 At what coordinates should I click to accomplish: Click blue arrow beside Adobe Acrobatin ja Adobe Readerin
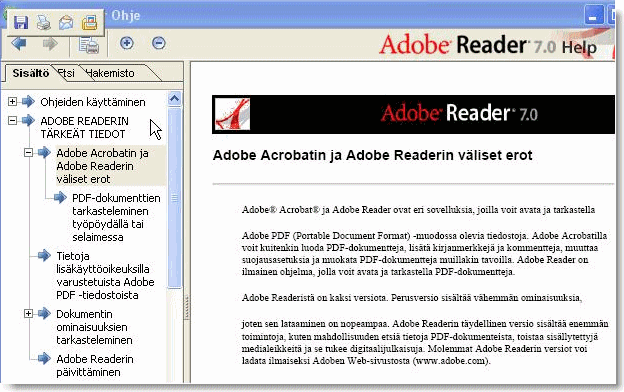(44, 152)
